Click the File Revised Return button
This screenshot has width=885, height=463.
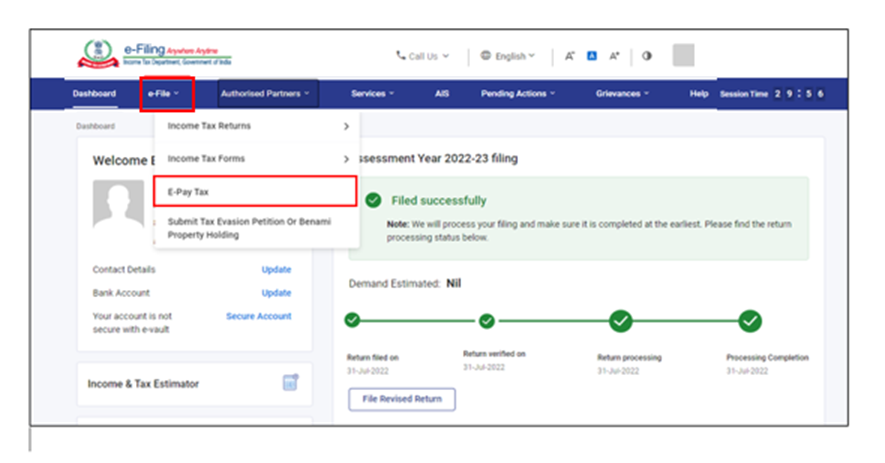click(x=401, y=399)
